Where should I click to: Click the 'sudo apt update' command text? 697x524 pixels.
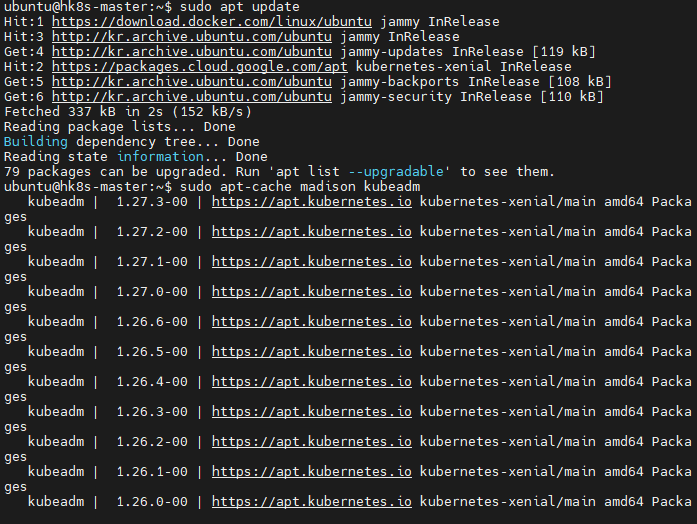pyautogui.click(x=240, y=7)
